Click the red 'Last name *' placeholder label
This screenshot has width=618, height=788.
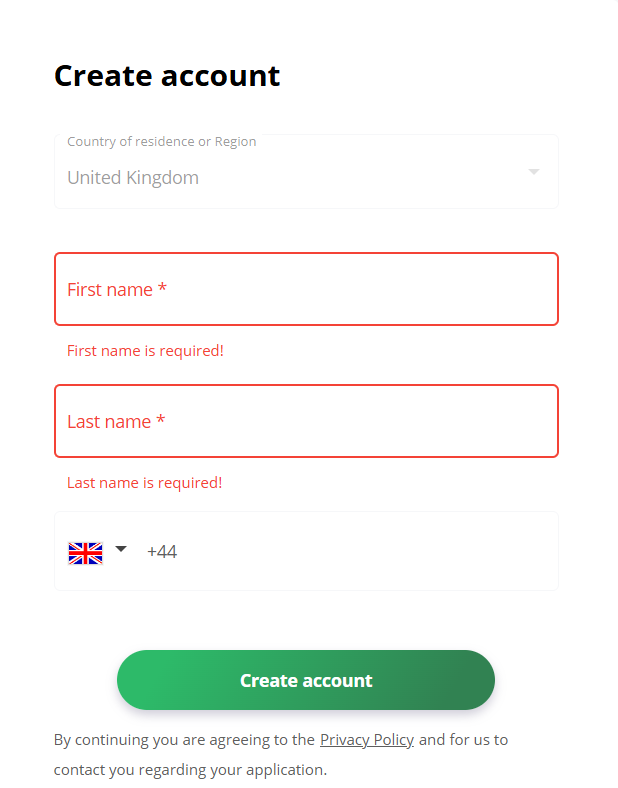pos(115,422)
